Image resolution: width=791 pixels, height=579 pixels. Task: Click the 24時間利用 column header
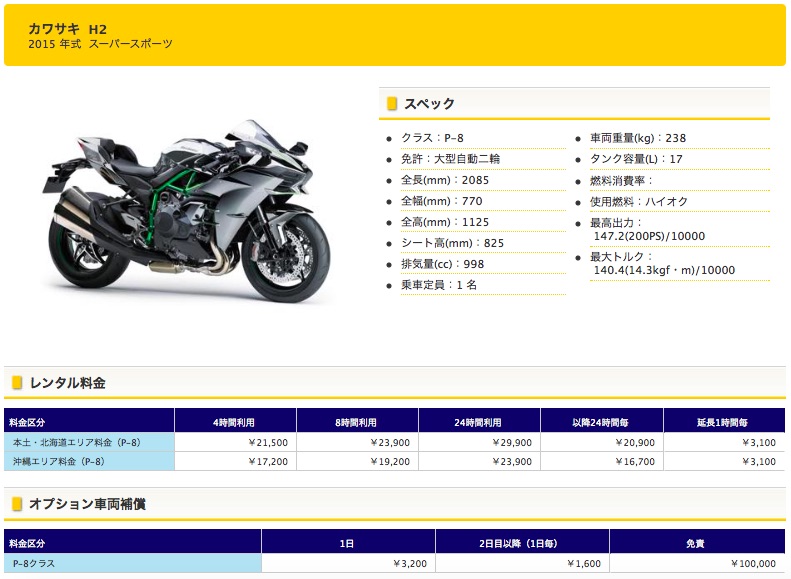coord(479,421)
